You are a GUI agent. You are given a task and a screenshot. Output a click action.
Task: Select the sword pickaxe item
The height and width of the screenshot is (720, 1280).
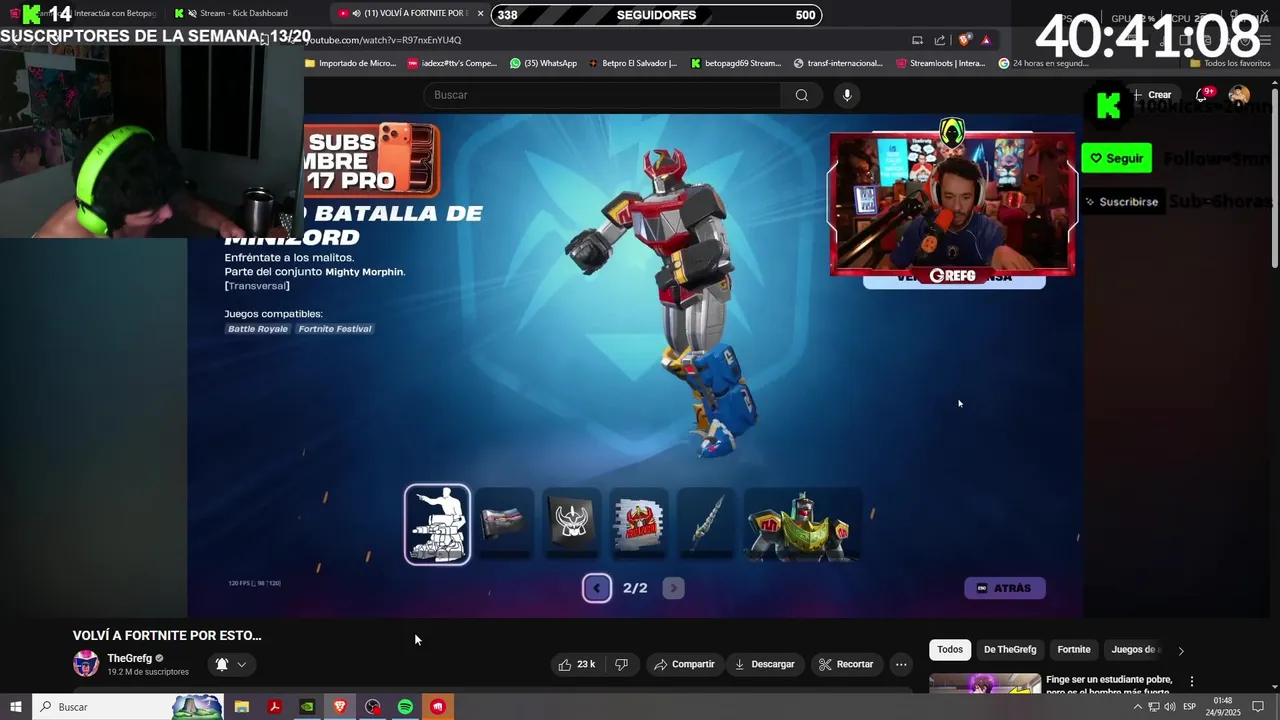click(707, 525)
